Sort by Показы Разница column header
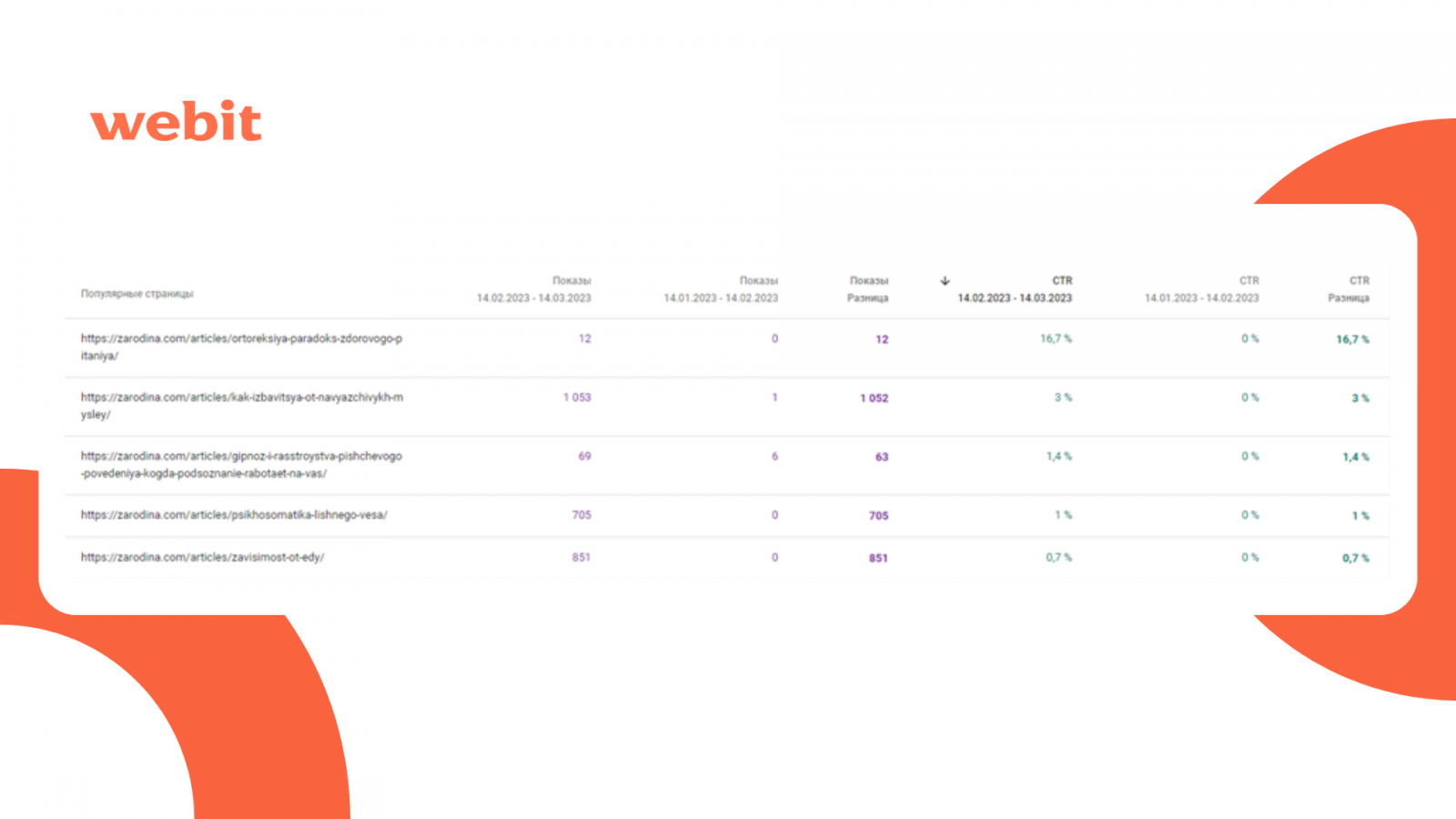Viewport: 1456px width, 819px height. click(x=868, y=289)
